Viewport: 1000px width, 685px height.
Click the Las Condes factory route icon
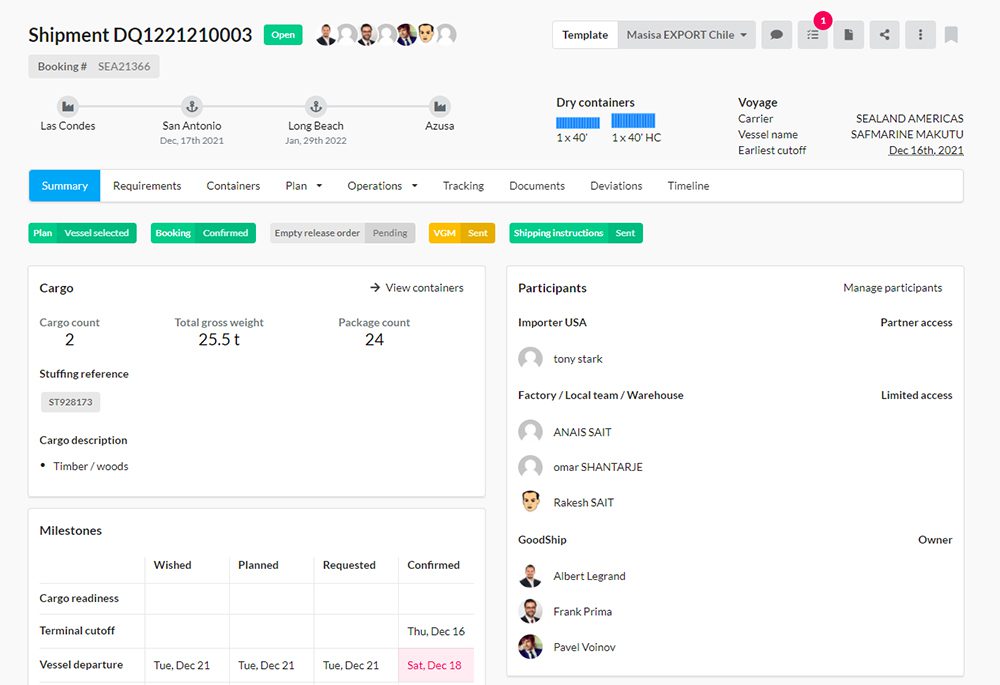tap(68, 106)
